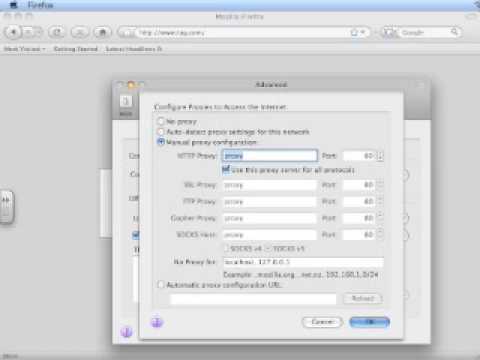This screenshot has height=360, width=480.
Task: Click the Reload button for proxy URL
Action: (x=363, y=298)
